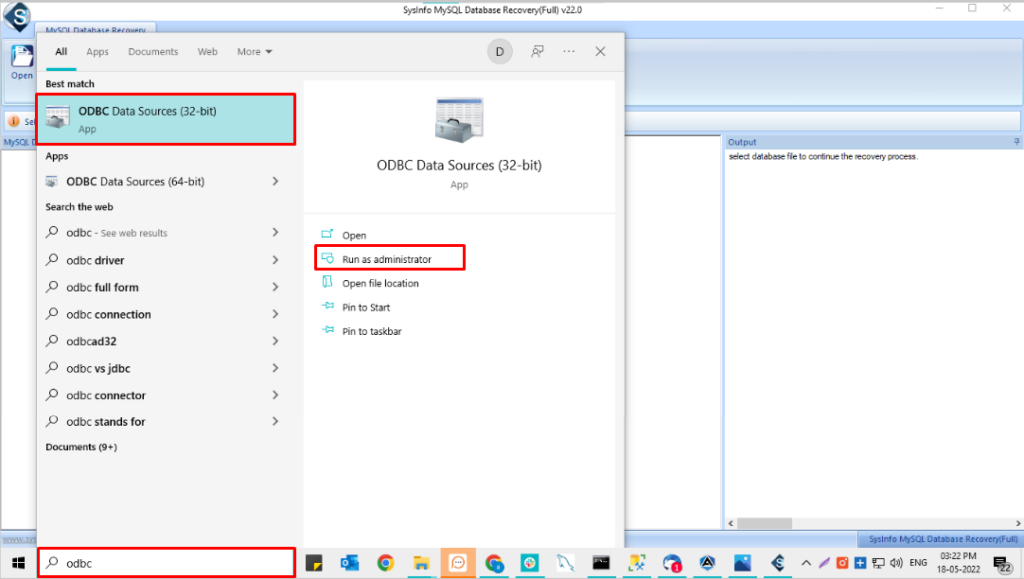Open the three-dots options in search panel
This screenshot has width=1024, height=579.
(569, 51)
